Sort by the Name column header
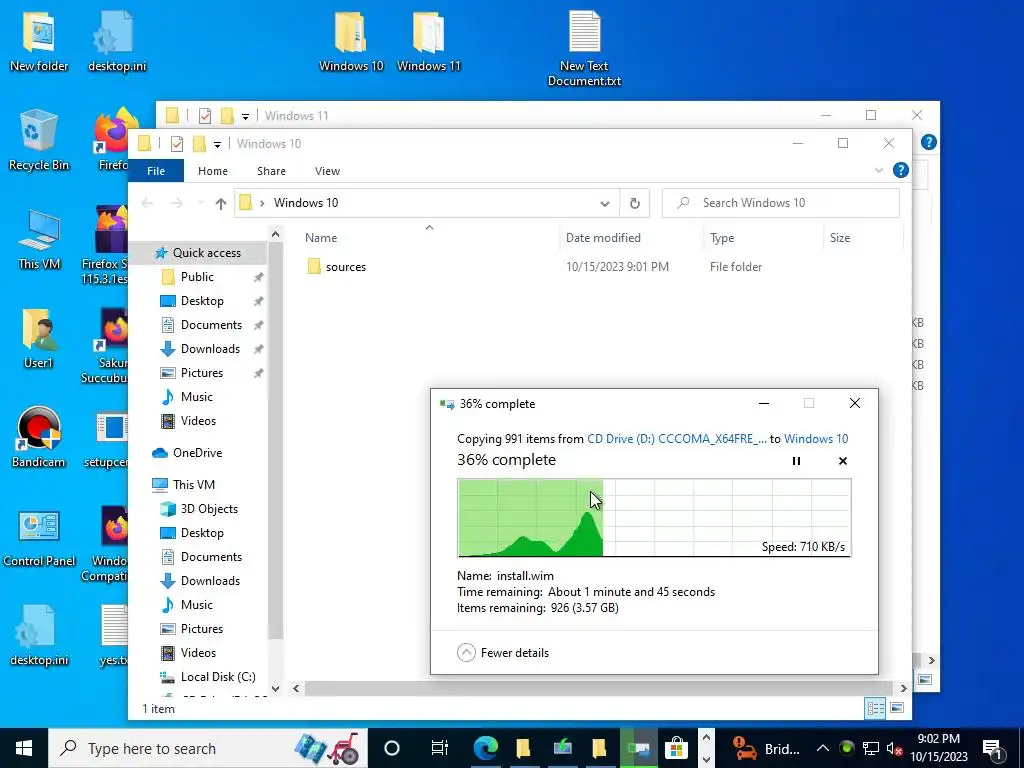1024x768 pixels. pos(428,238)
